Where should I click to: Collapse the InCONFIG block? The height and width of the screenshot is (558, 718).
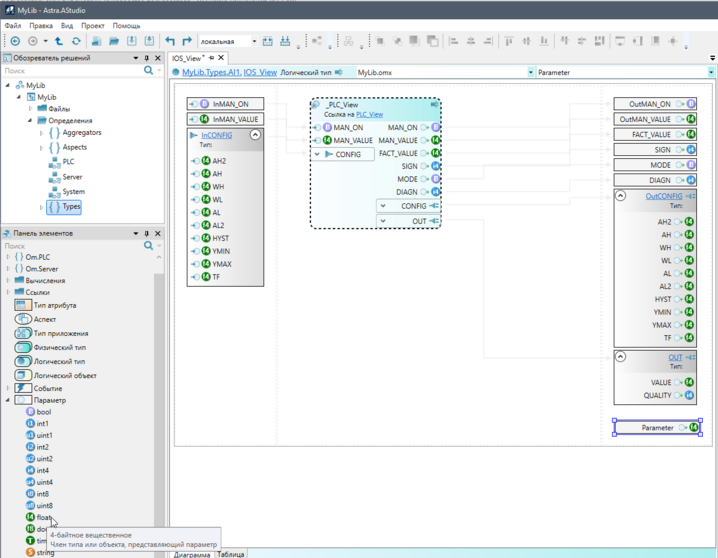255,135
